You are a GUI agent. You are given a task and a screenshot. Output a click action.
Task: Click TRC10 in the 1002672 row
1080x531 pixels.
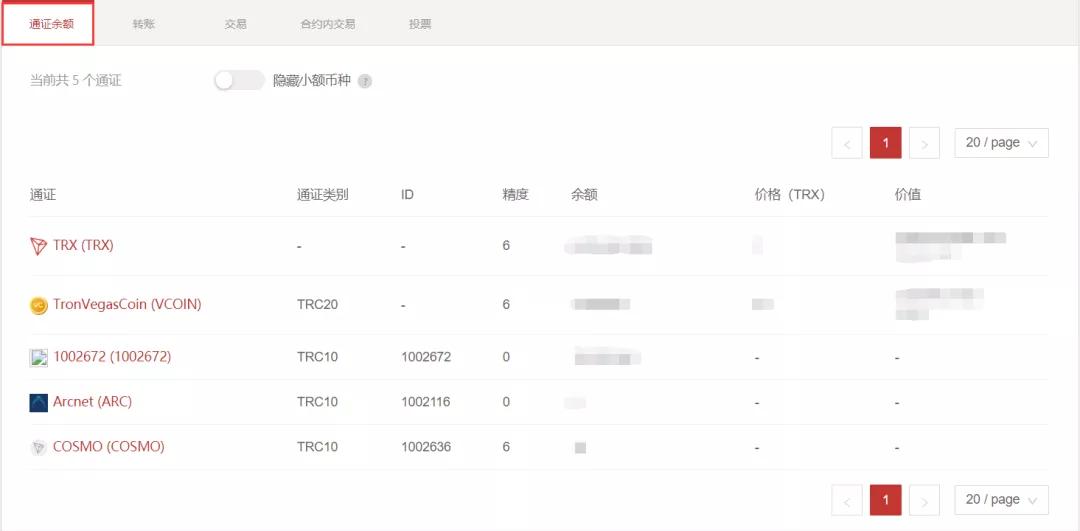coord(318,357)
